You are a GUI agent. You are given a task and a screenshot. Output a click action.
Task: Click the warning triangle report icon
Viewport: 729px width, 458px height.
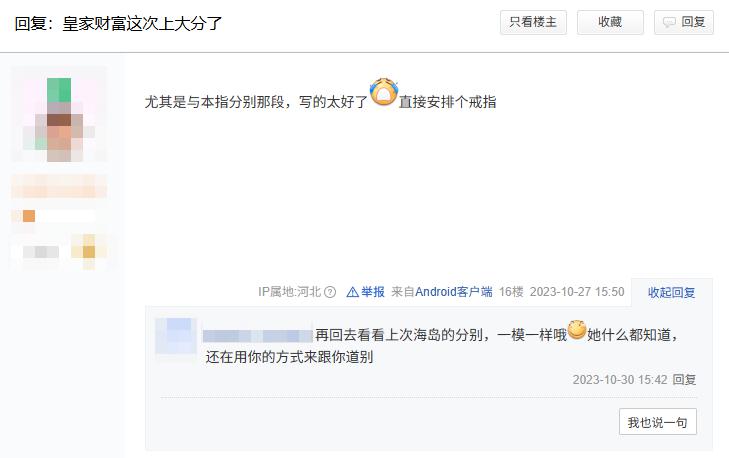[x=352, y=292]
